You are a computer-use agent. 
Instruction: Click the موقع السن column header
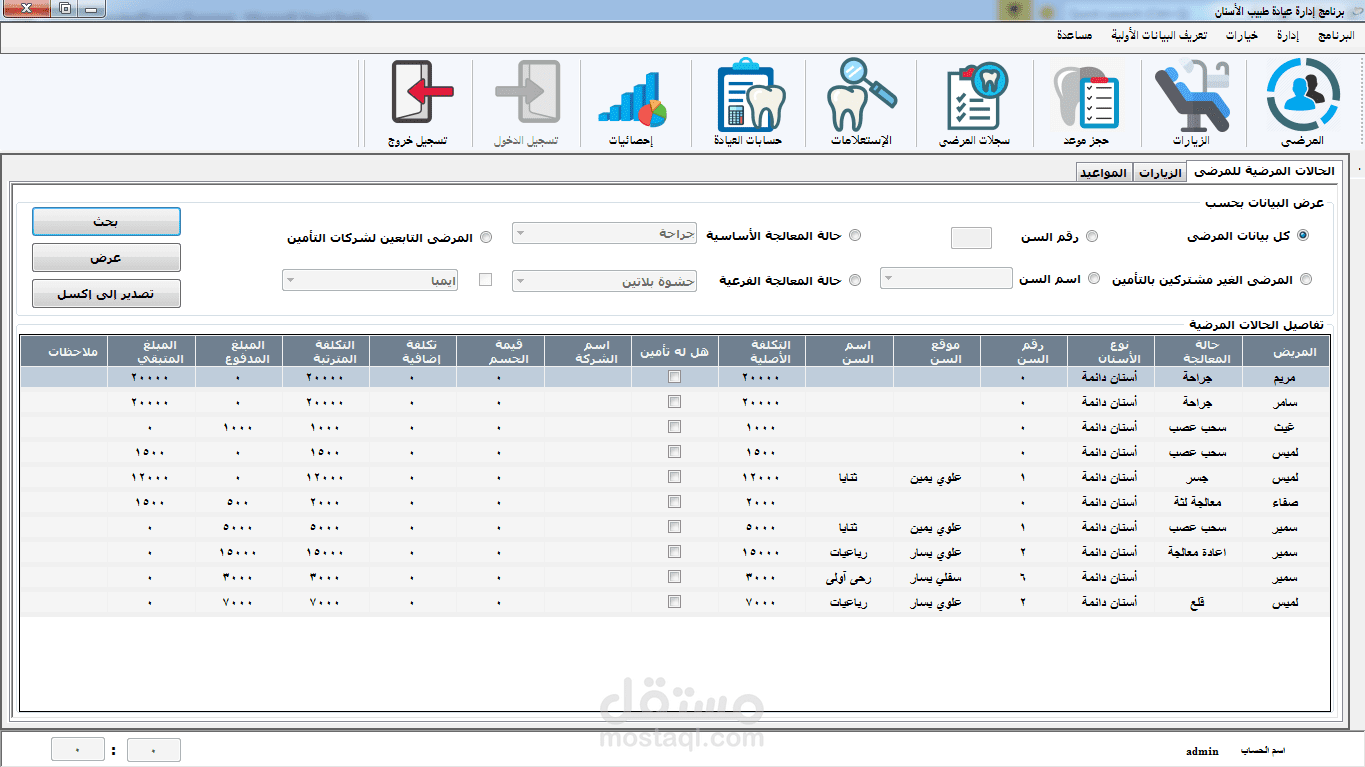[x=937, y=351]
